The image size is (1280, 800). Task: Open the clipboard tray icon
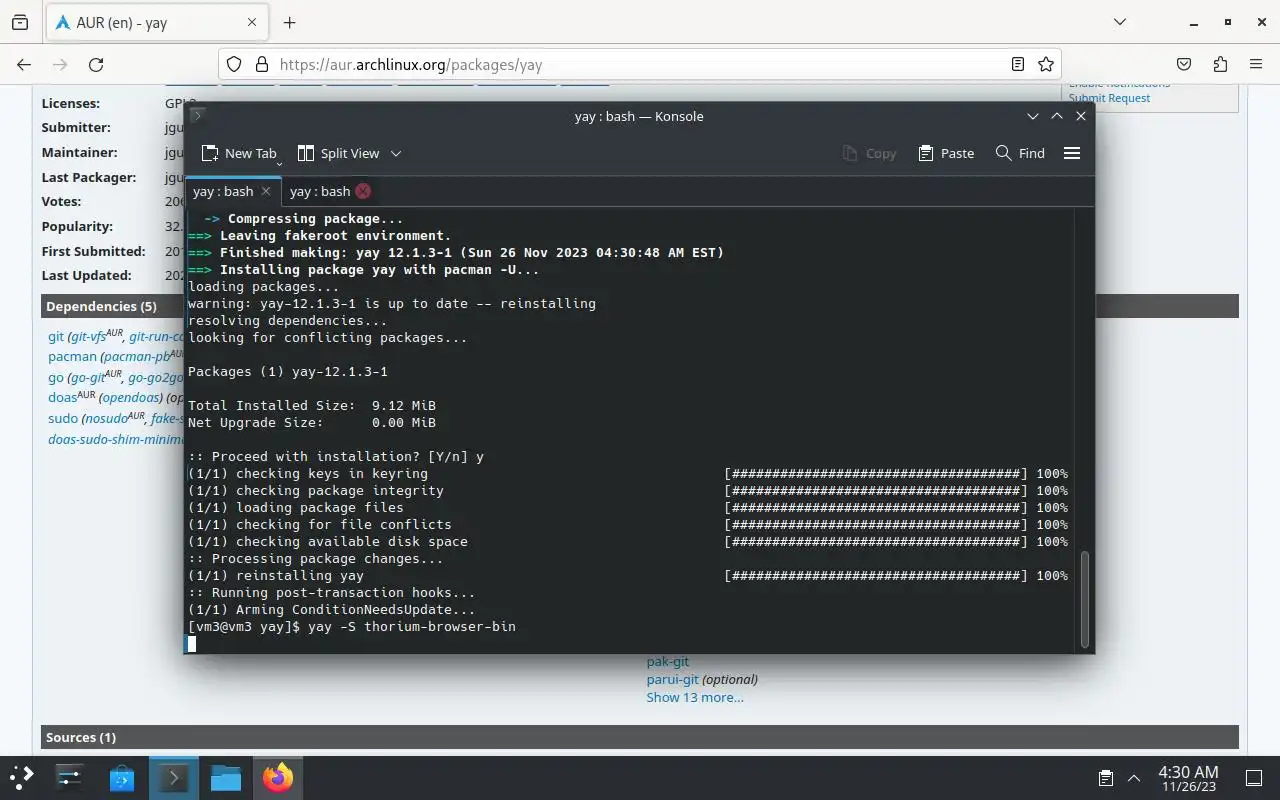tap(1106, 778)
